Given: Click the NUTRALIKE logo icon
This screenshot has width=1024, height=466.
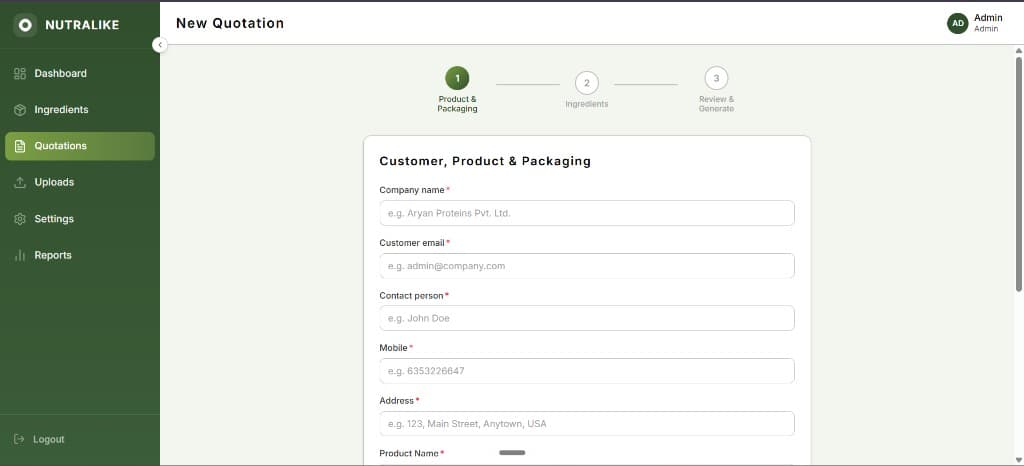Looking at the screenshot, I should pos(25,25).
